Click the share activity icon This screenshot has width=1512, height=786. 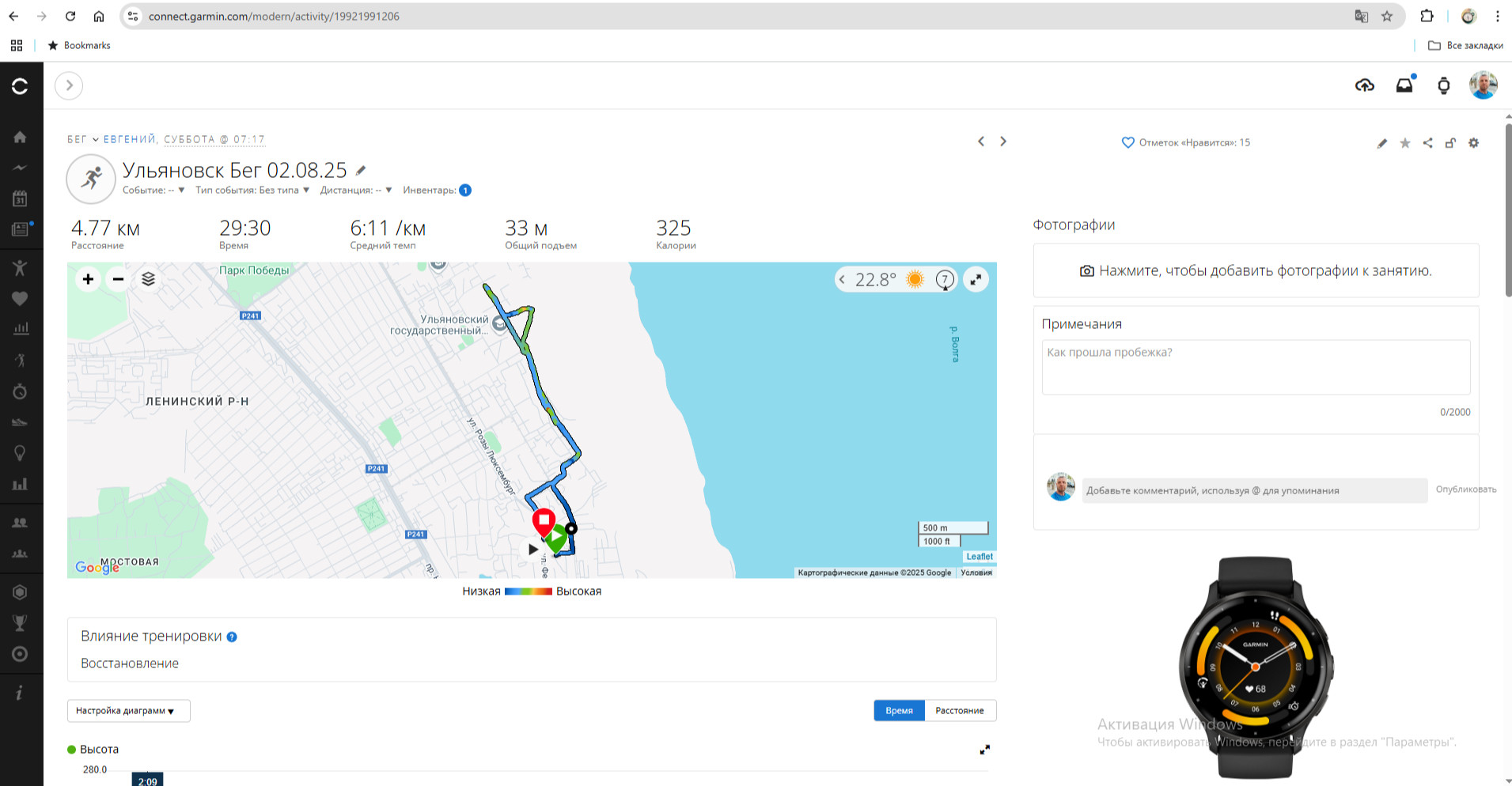[x=1428, y=143]
